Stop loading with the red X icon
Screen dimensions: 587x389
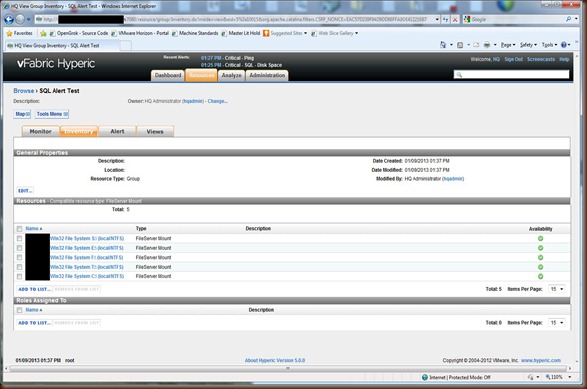coord(455,19)
